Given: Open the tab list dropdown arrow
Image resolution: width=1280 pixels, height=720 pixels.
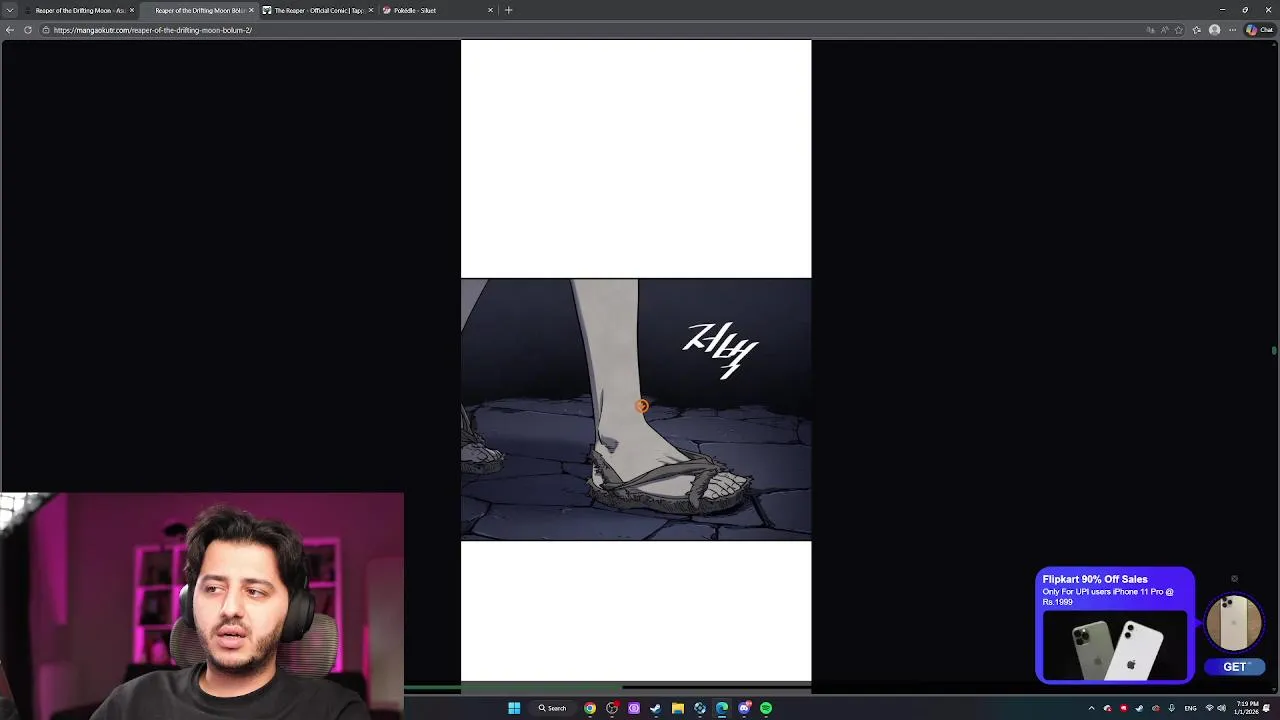Looking at the screenshot, I should click(10, 10).
